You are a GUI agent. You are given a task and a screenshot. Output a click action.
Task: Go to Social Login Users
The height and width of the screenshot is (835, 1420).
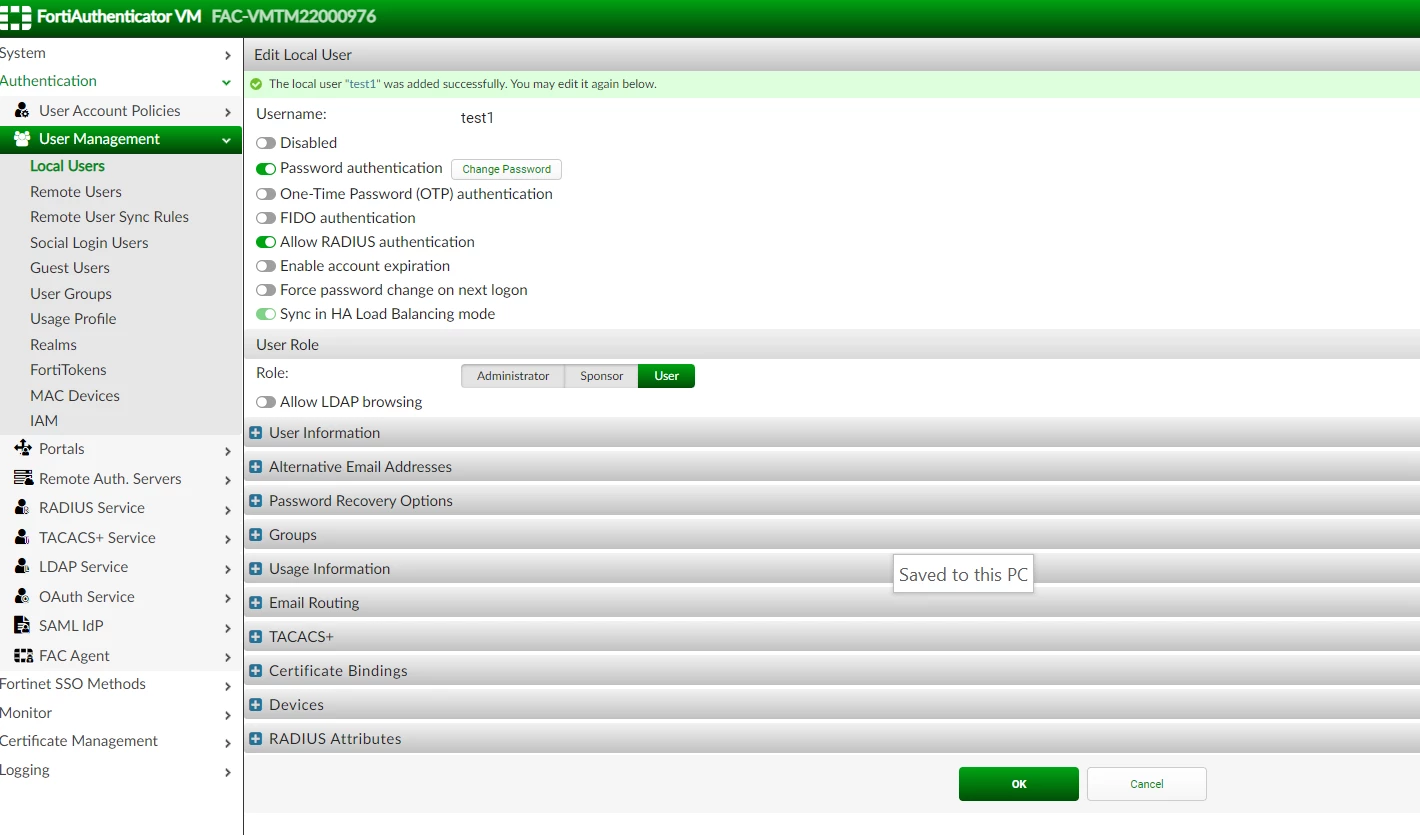89,243
